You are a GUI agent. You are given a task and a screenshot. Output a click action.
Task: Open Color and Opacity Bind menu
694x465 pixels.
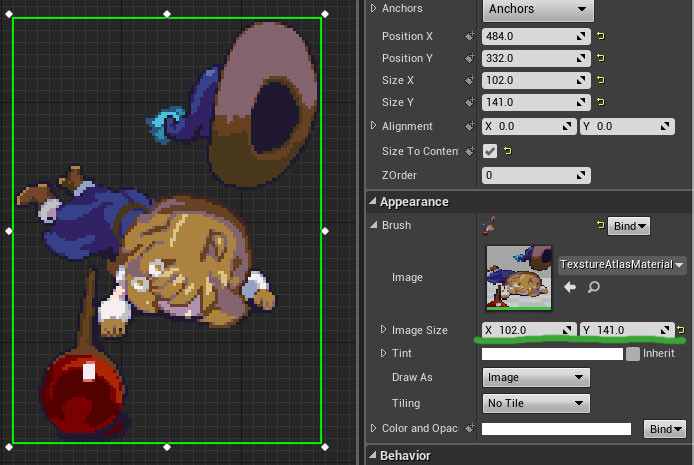click(665, 429)
